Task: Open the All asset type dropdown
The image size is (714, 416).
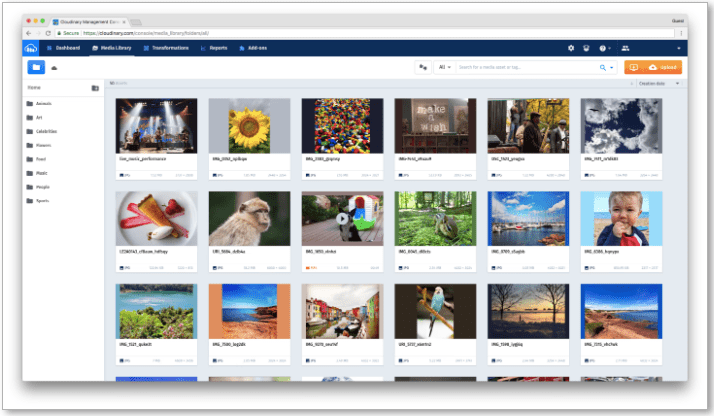Action: [x=444, y=67]
